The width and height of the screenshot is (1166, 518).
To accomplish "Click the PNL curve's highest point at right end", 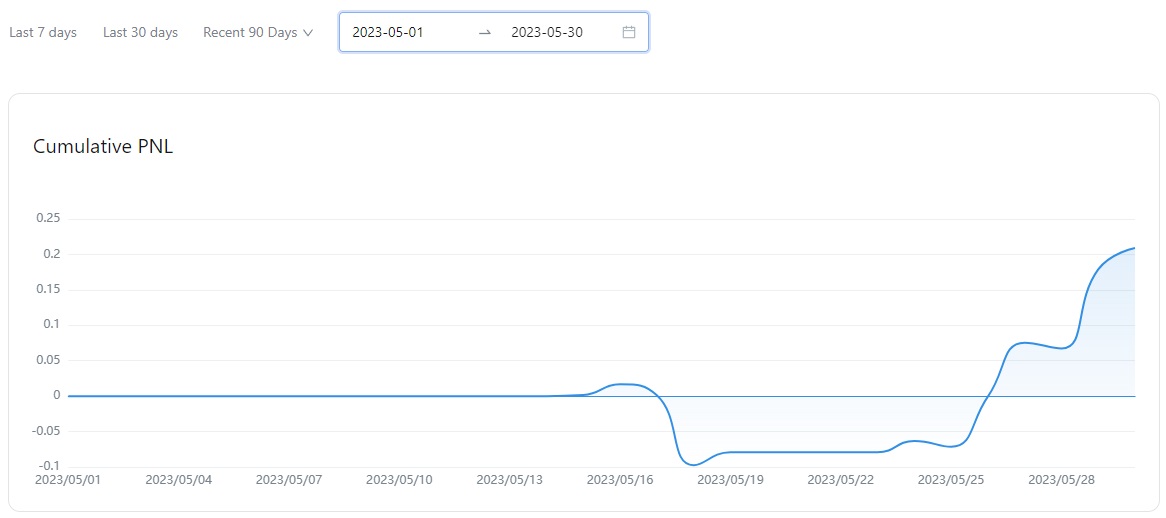I will 1134,247.
